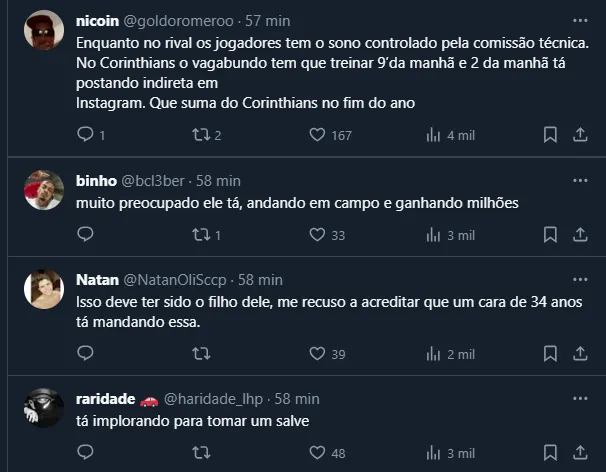Share binho's tweet

click(x=580, y=235)
